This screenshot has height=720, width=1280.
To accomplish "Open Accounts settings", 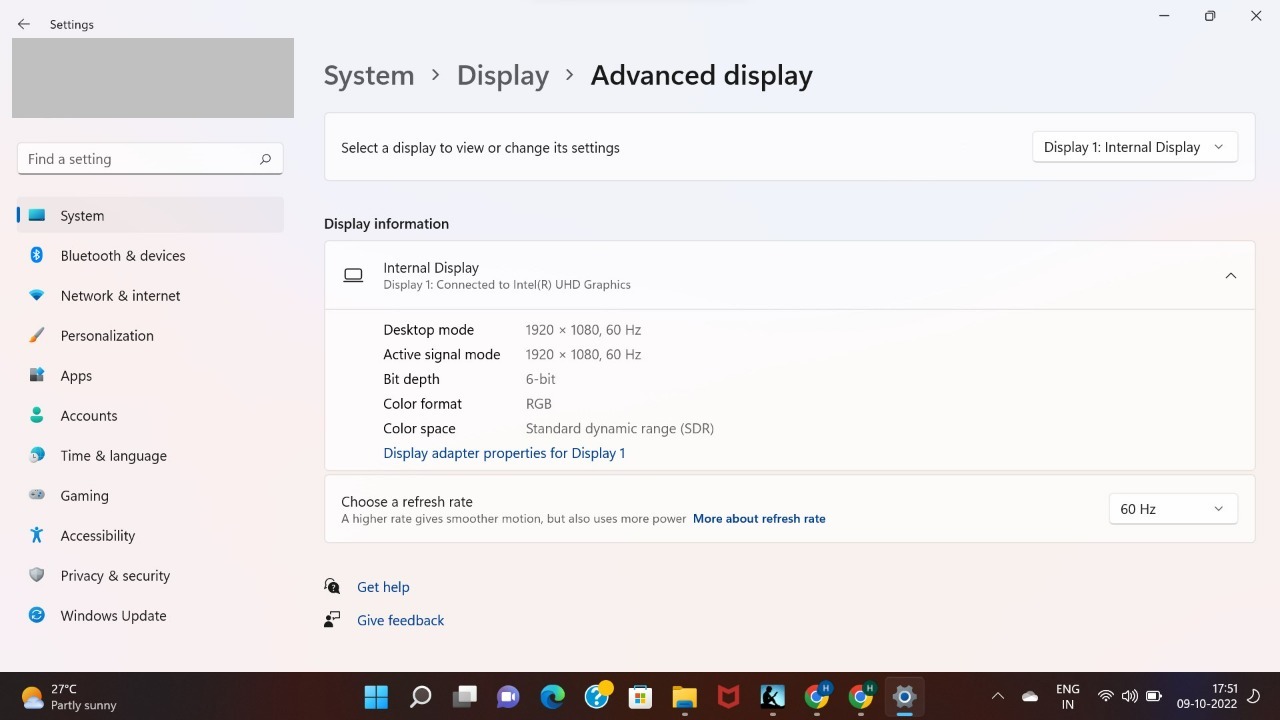I will click(88, 415).
